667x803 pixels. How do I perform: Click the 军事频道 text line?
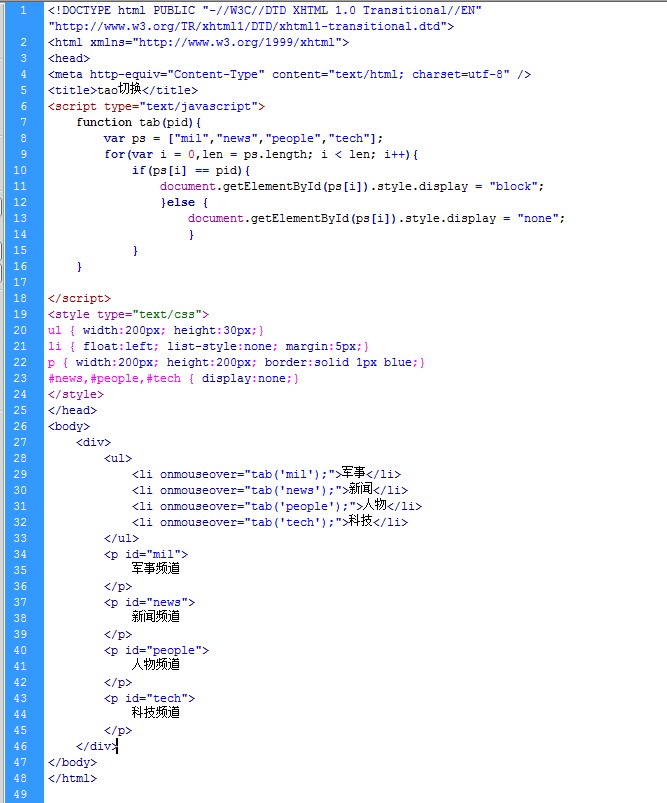[x=156, y=568]
